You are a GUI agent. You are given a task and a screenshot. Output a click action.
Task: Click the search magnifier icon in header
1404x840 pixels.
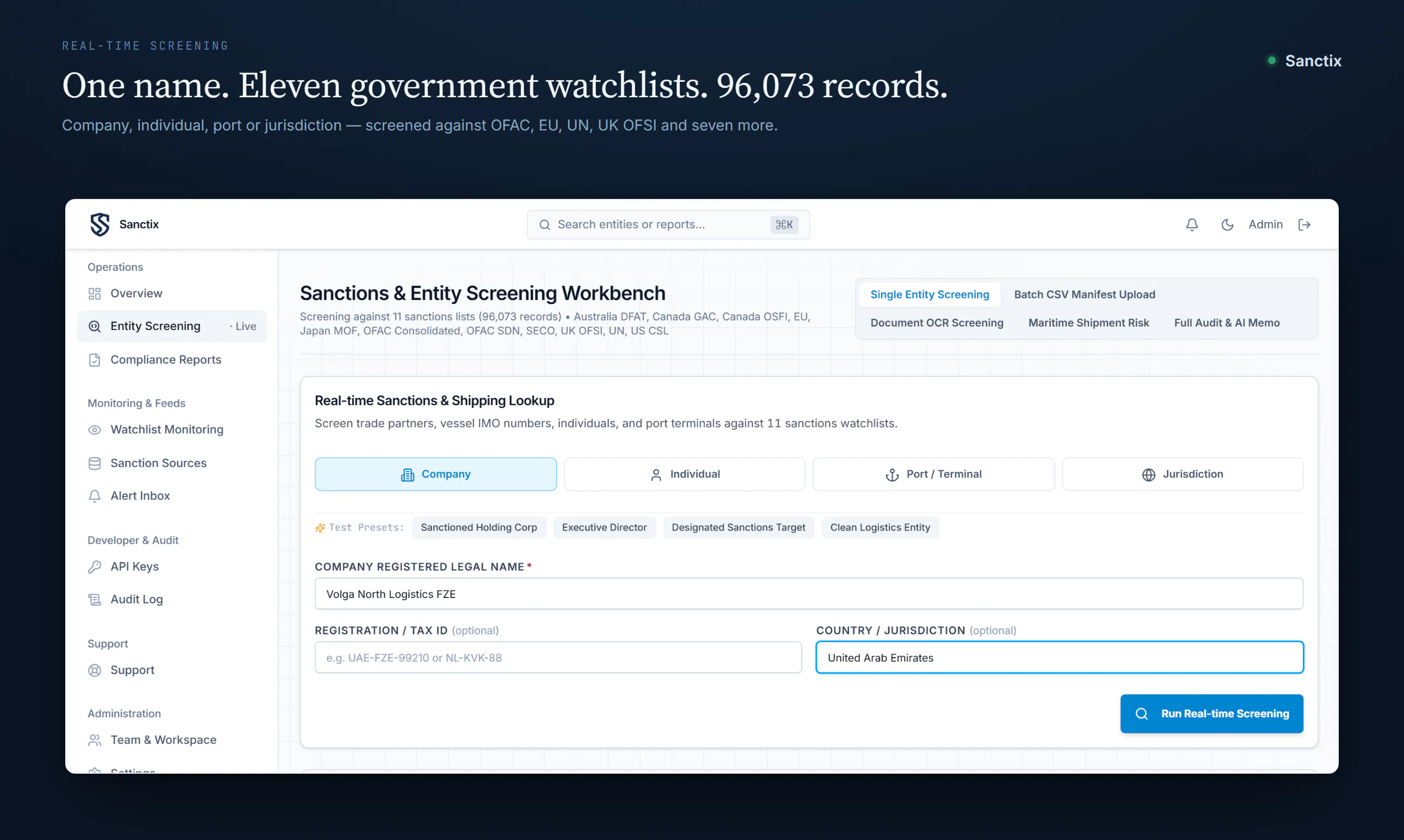(x=544, y=225)
